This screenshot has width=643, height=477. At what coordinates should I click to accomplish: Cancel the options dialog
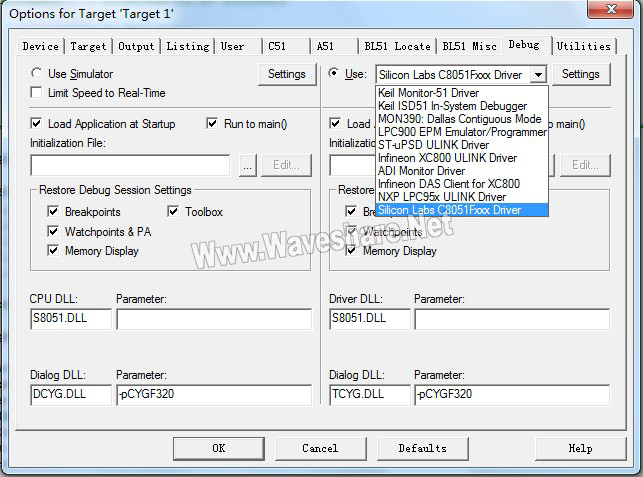click(320, 448)
